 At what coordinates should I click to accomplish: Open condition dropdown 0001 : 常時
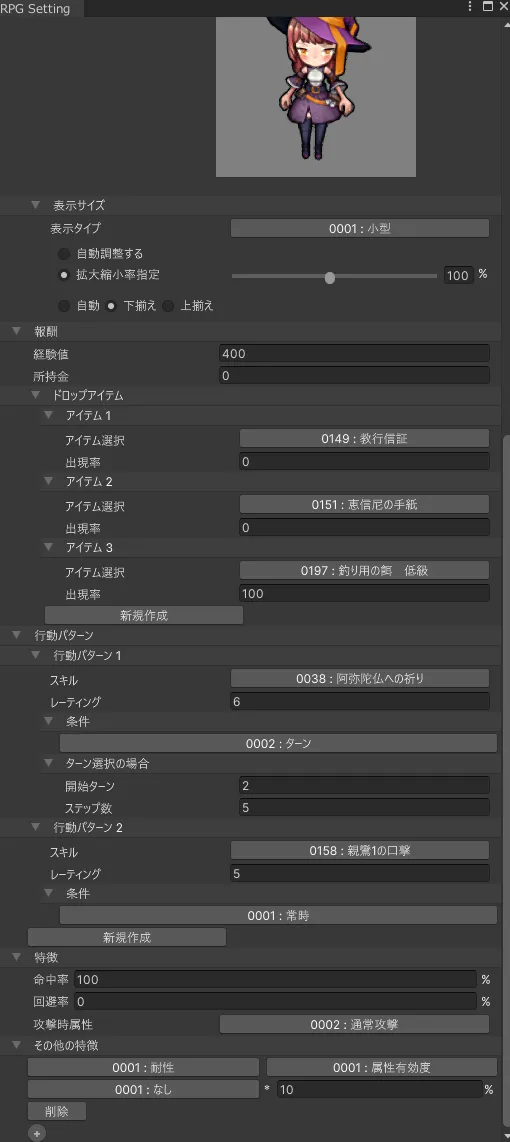(x=278, y=915)
